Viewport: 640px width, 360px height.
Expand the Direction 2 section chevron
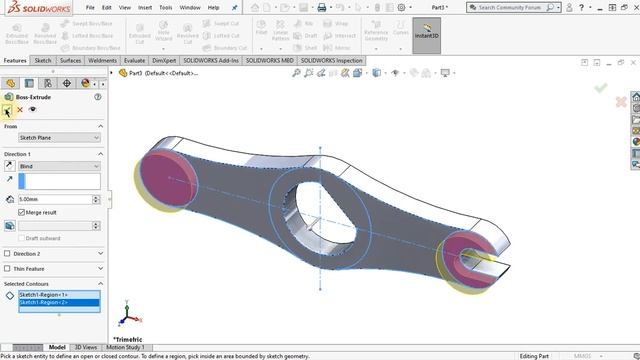(100, 253)
